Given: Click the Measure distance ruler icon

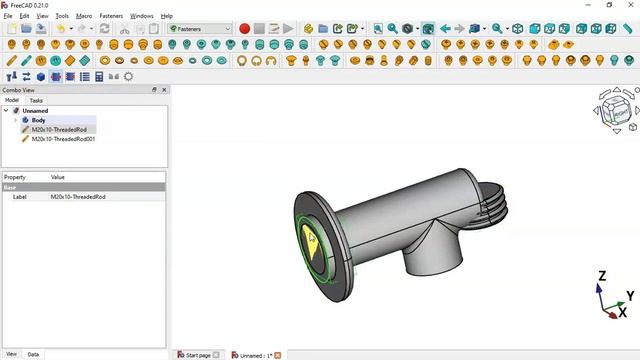Looking at the screenshot, I should [x=628, y=29].
